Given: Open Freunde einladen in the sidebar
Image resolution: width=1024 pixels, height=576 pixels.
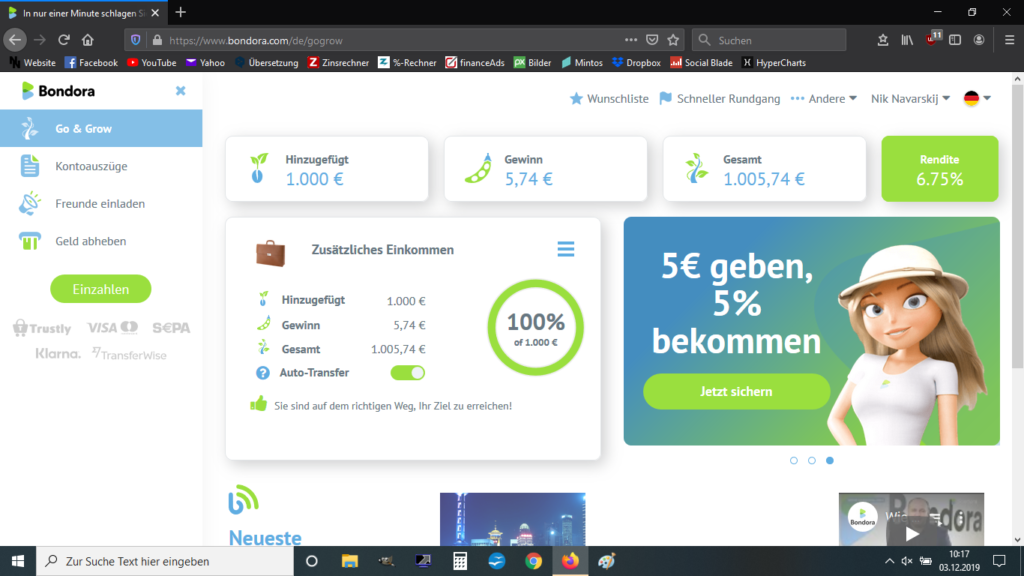Looking at the screenshot, I should pyautogui.click(x=101, y=204).
